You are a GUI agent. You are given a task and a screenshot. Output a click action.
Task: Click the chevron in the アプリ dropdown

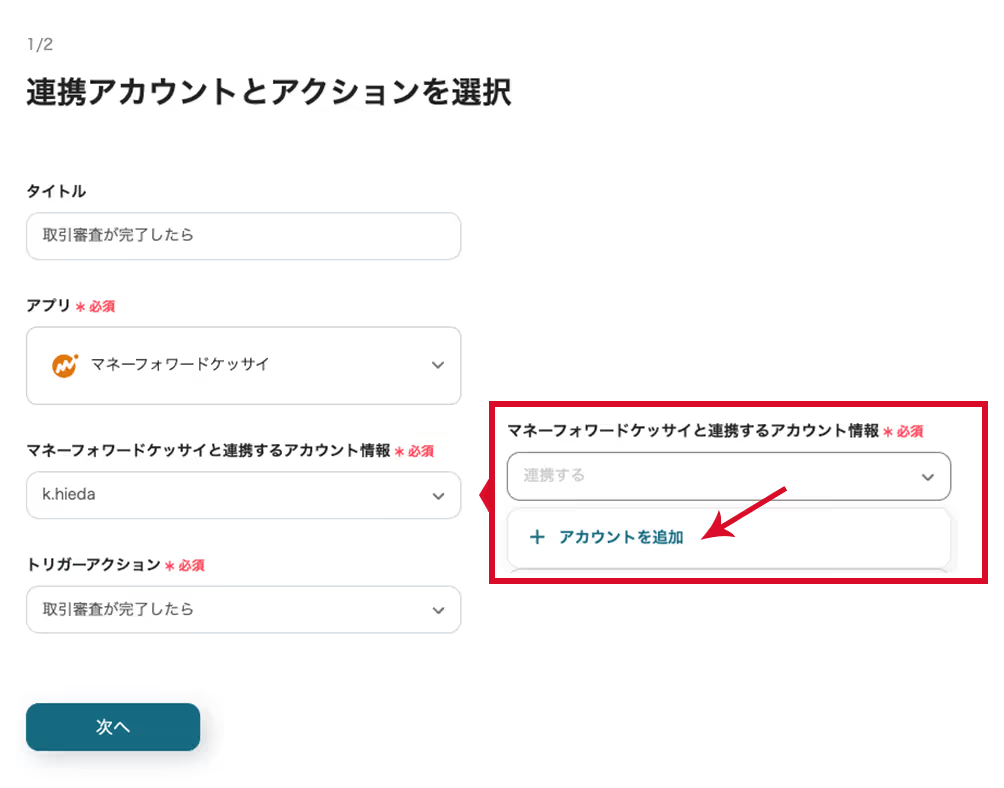tap(438, 366)
